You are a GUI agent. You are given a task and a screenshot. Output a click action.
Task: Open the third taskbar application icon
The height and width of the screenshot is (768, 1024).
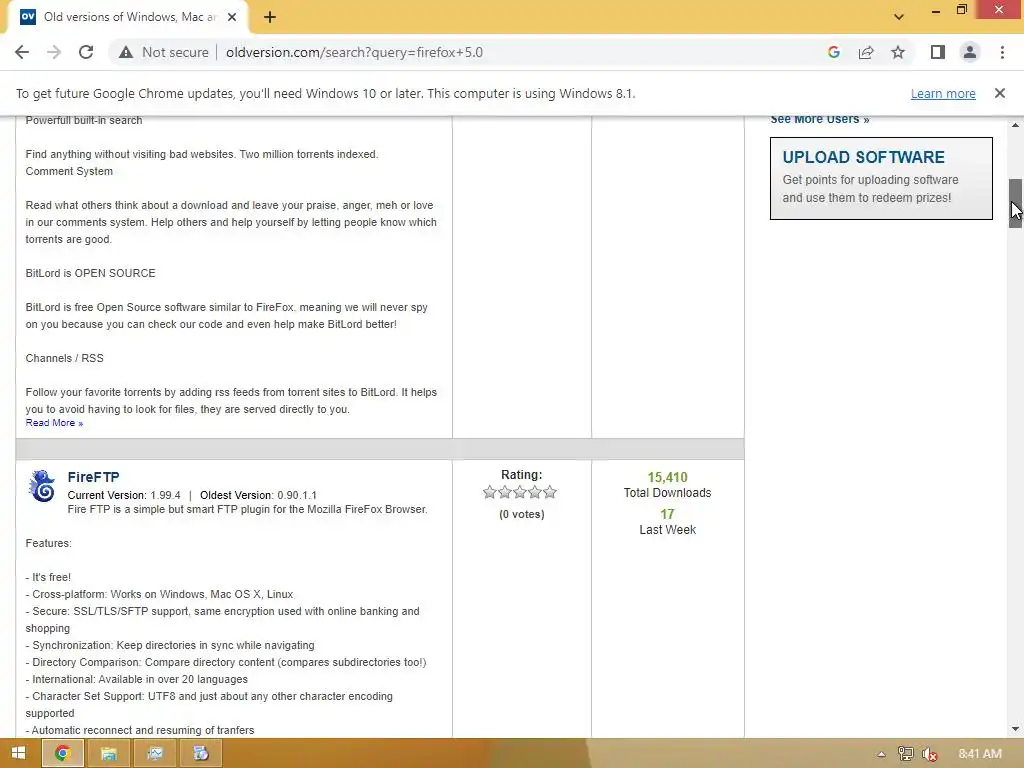point(155,754)
